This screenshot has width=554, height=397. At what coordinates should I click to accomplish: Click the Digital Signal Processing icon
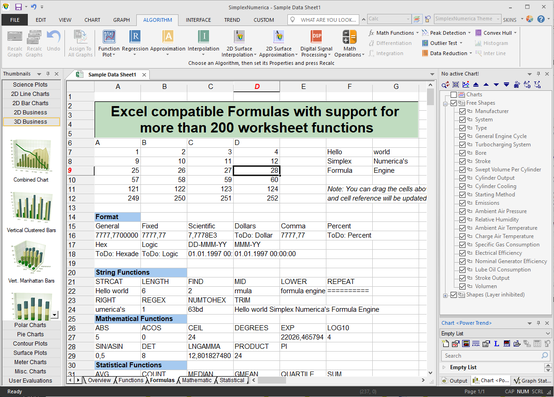tap(316, 43)
